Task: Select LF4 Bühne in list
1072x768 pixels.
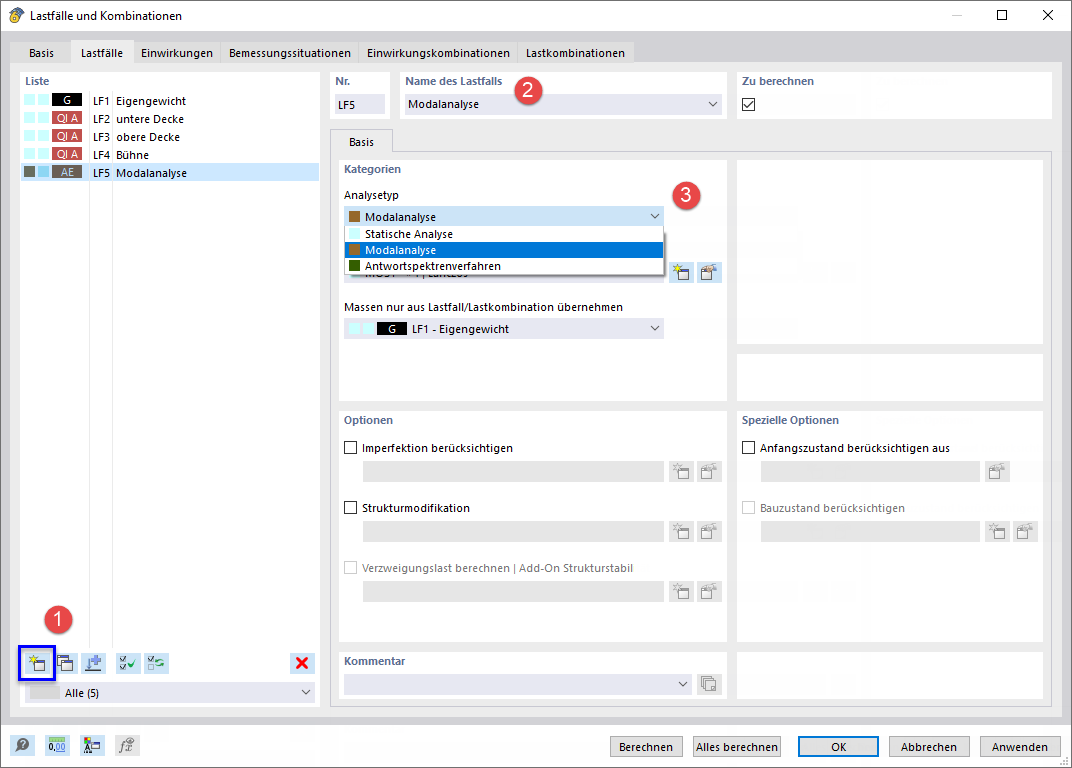Action: click(170, 155)
